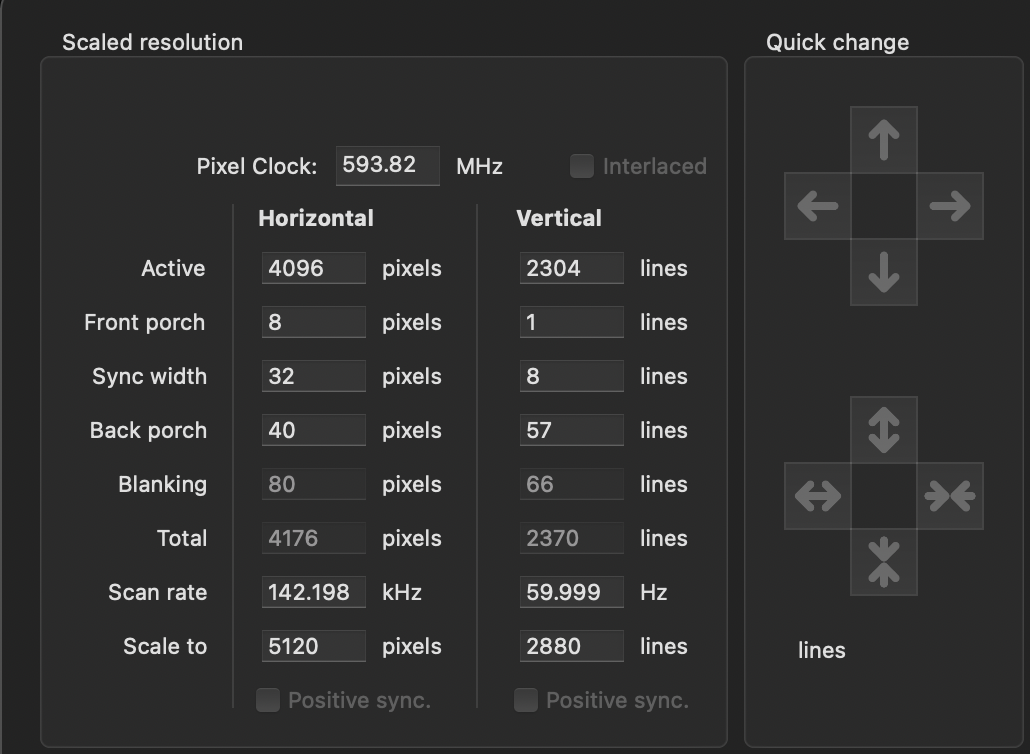Click the shrink horizontally inward-arrows icon
This screenshot has height=754, width=1030.
tap(950, 496)
